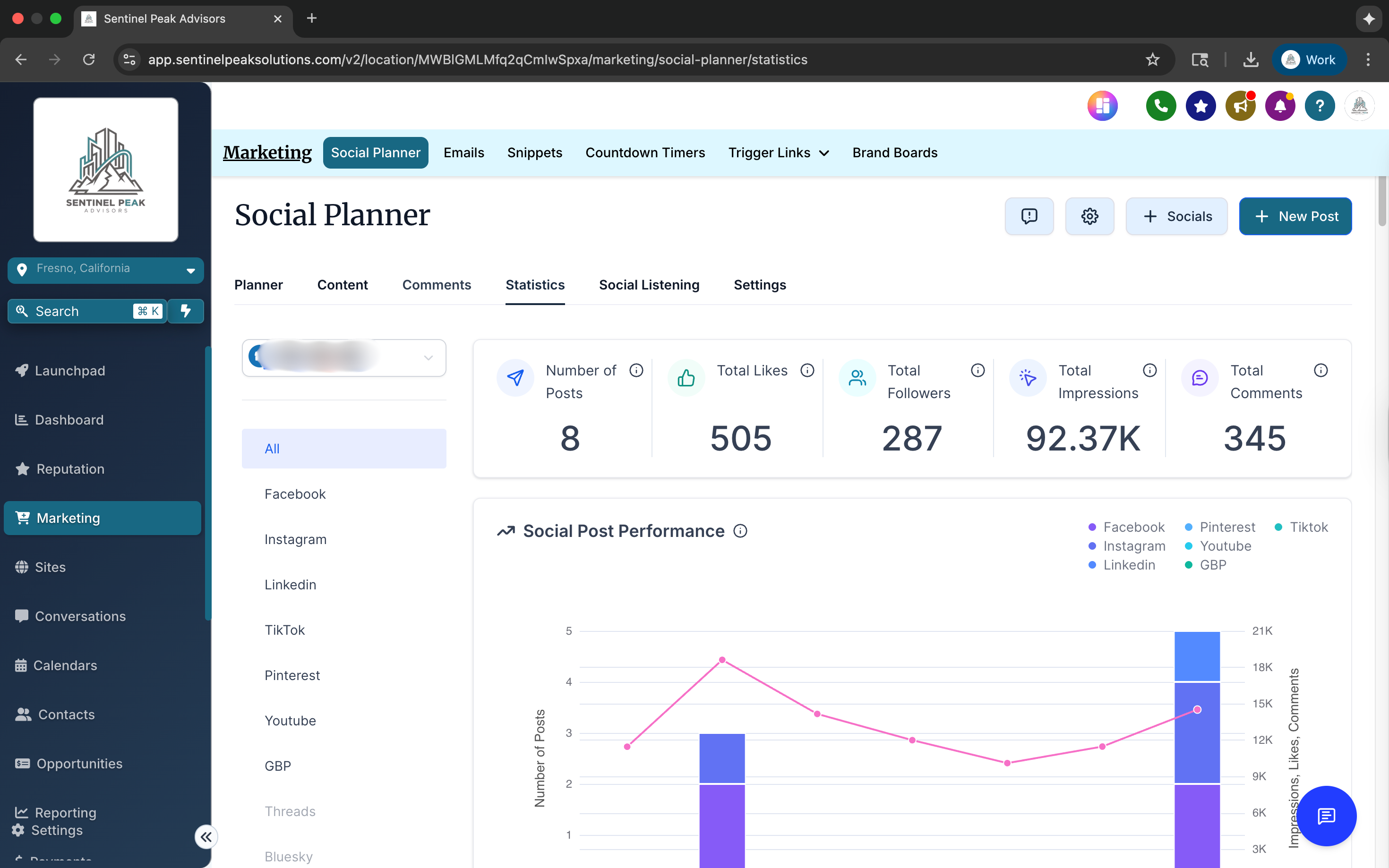This screenshot has height=868, width=1389.
Task: Open Social Planner gear settings icon
Action: (x=1089, y=216)
